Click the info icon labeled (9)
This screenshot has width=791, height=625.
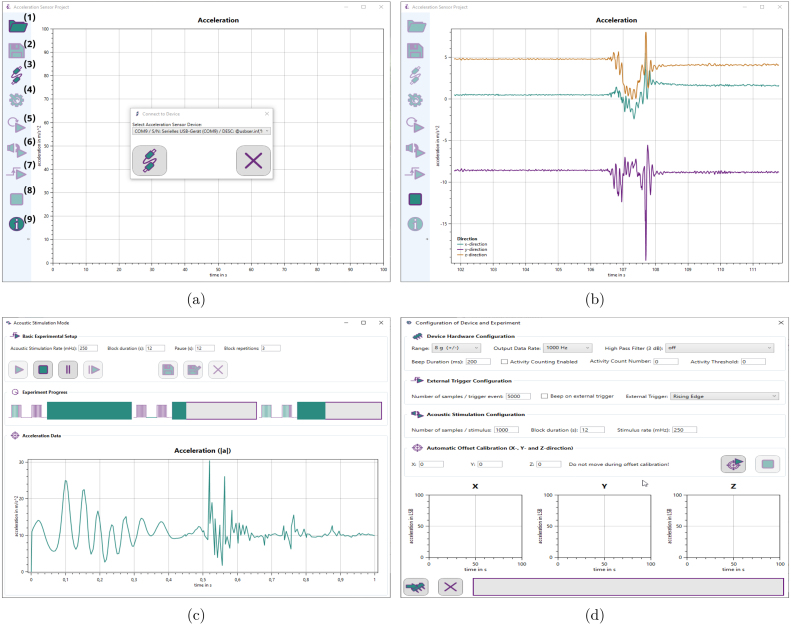click(17, 224)
